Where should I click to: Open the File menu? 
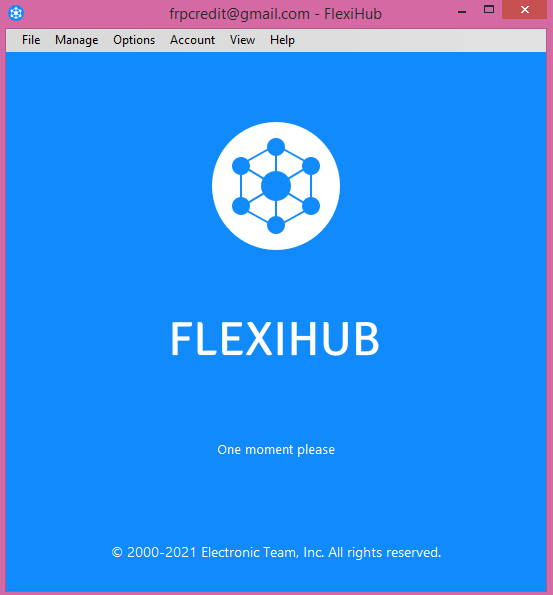pos(31,40)
